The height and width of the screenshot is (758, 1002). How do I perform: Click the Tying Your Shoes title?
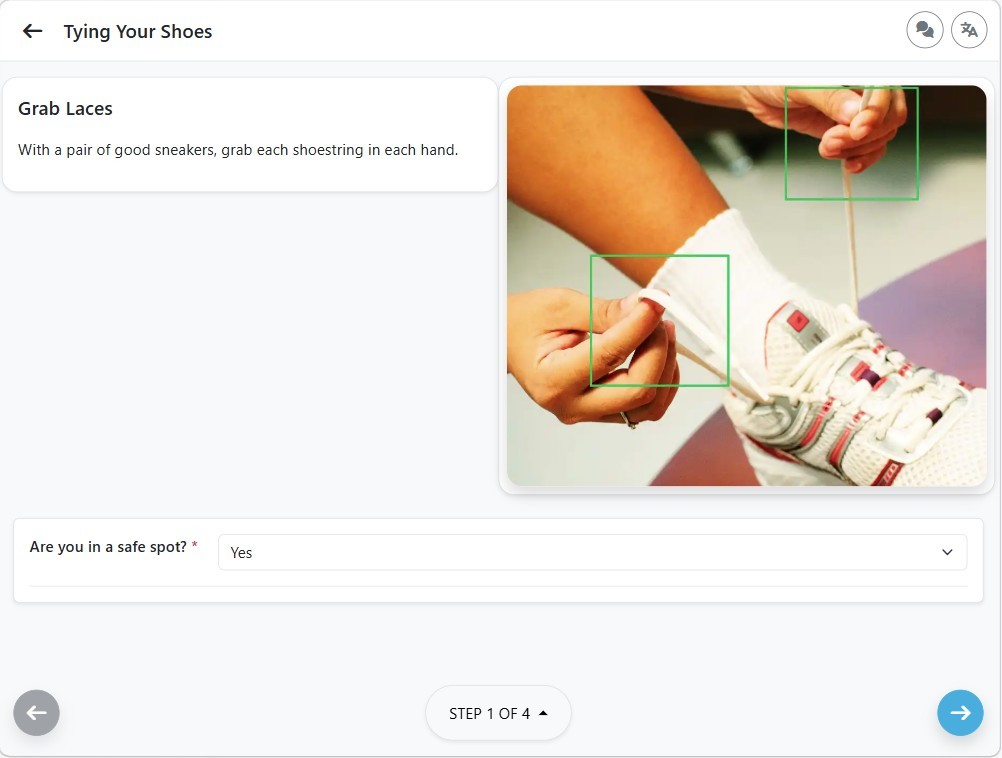tap(138, 31)
